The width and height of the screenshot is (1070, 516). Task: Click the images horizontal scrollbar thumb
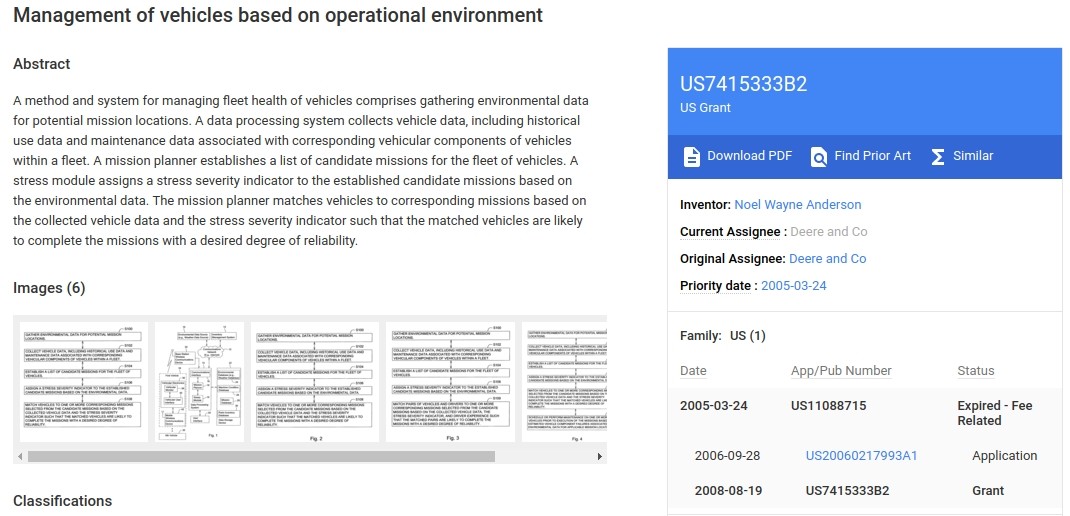(260, 457)
